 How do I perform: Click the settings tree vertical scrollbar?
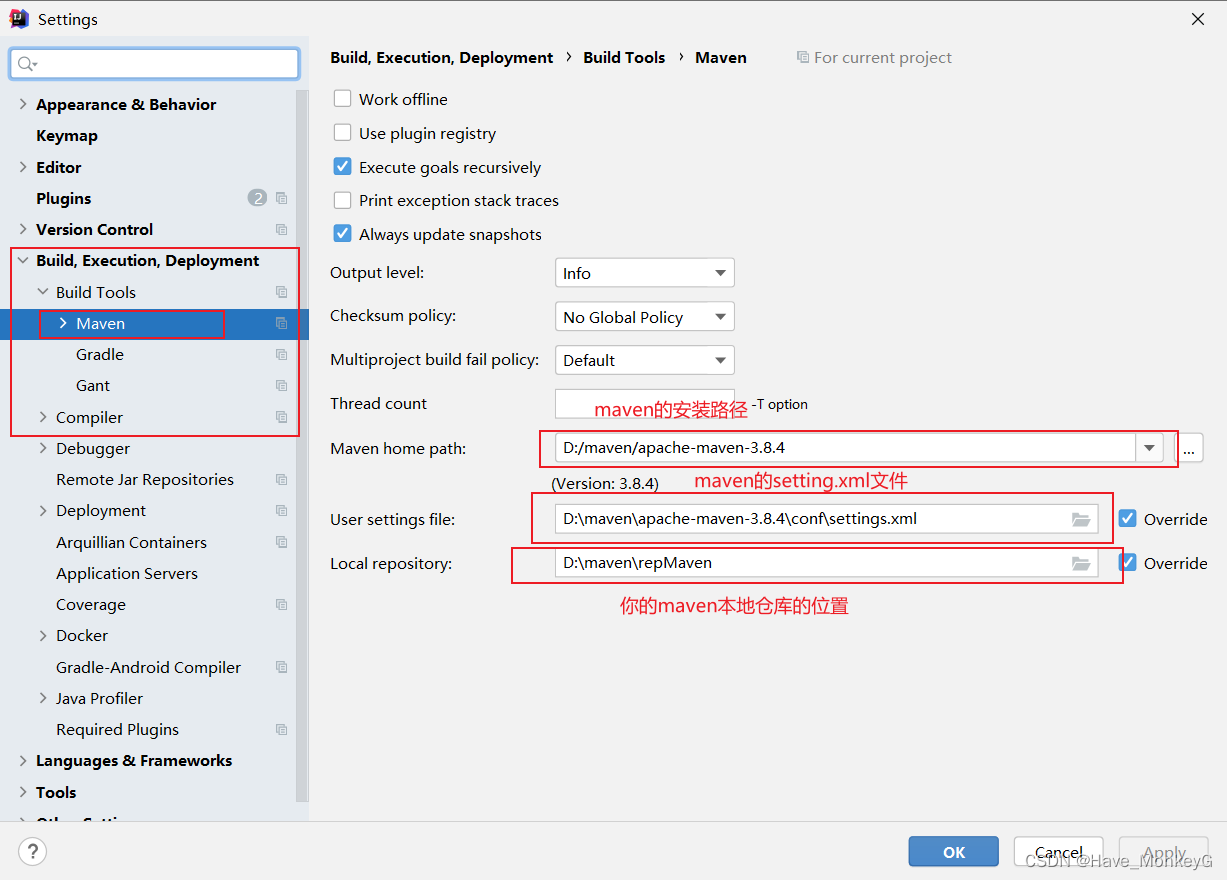302,445
